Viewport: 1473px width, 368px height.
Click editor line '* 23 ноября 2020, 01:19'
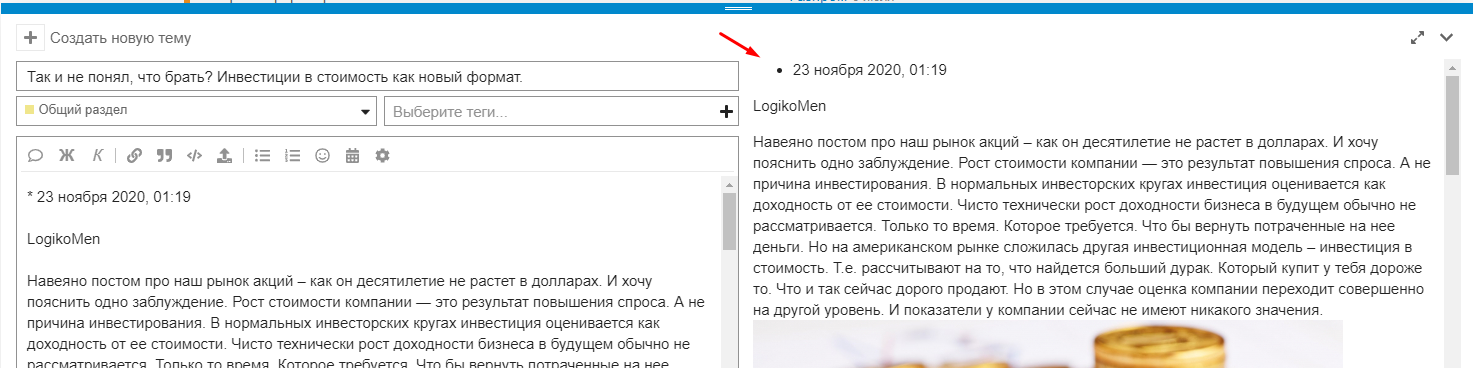pos(109,197)
